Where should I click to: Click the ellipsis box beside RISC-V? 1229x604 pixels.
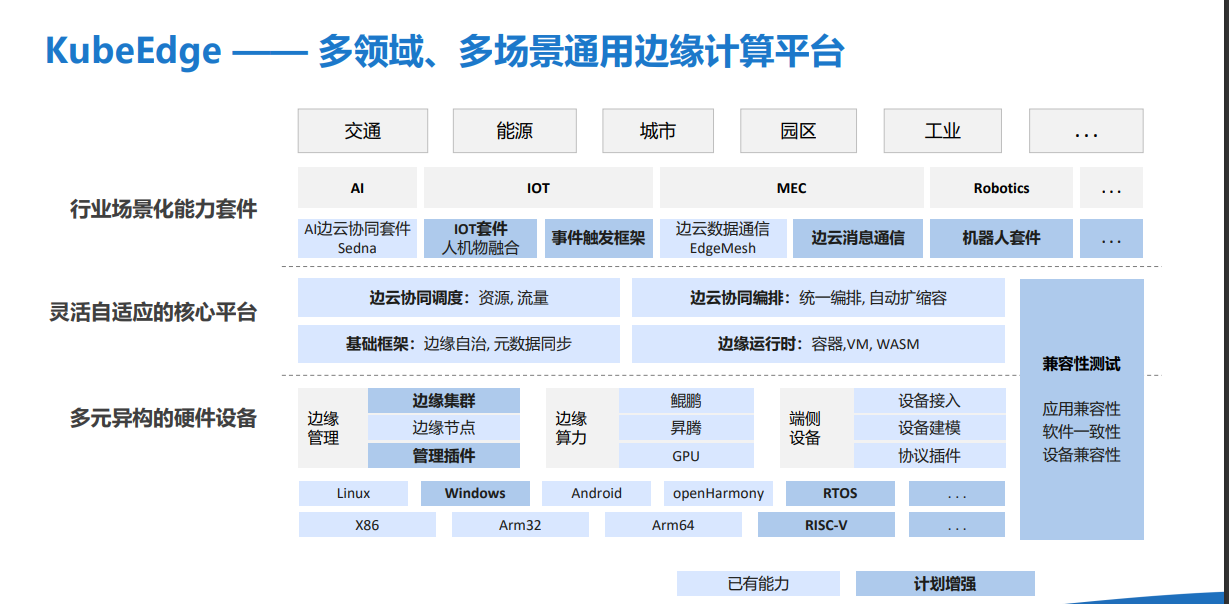click(x=957, y=524)
